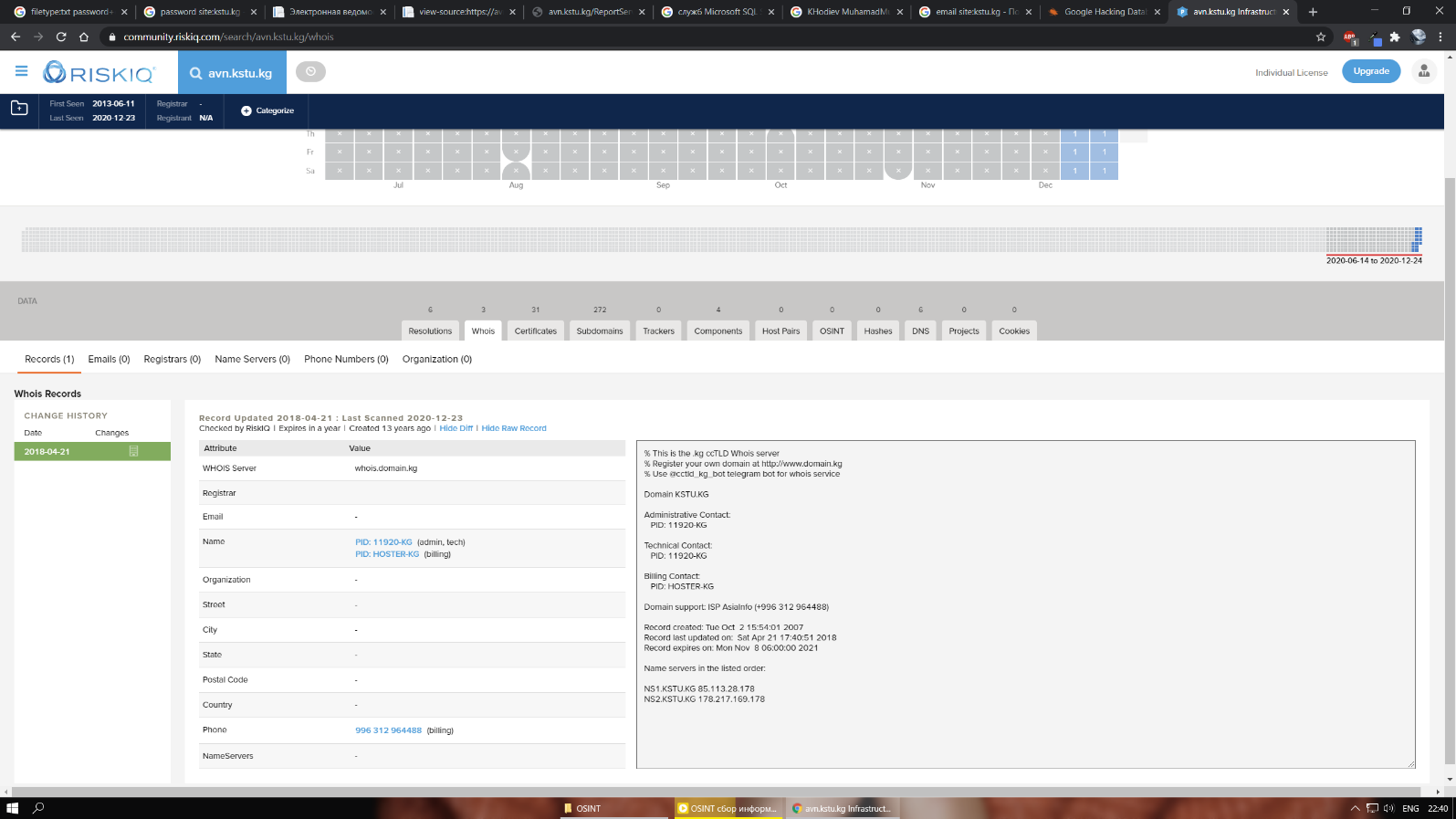Screen dimensions: 1456x819
Task: Click the color picker extension icon
Action: click(1373, 37)
